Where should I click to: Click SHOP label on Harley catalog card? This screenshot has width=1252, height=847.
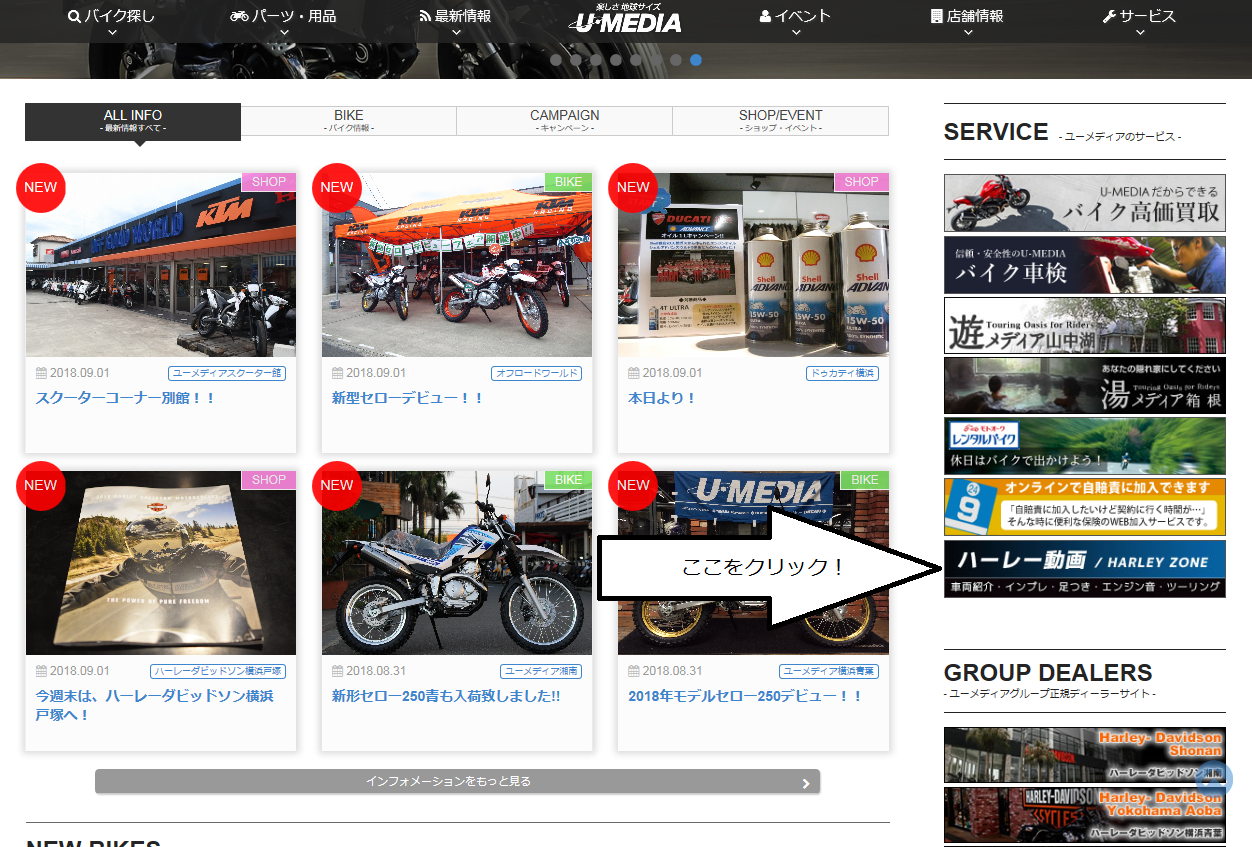[269, 480]
